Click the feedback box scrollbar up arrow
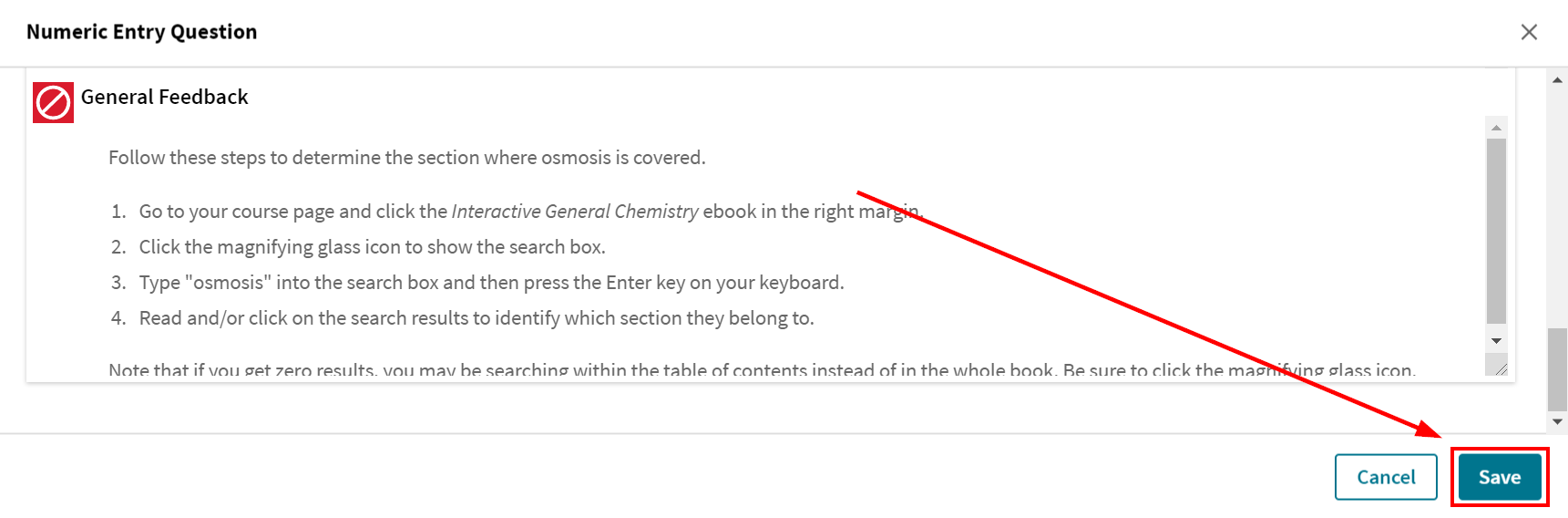Screen dimensions: 1568x518 1496,127
